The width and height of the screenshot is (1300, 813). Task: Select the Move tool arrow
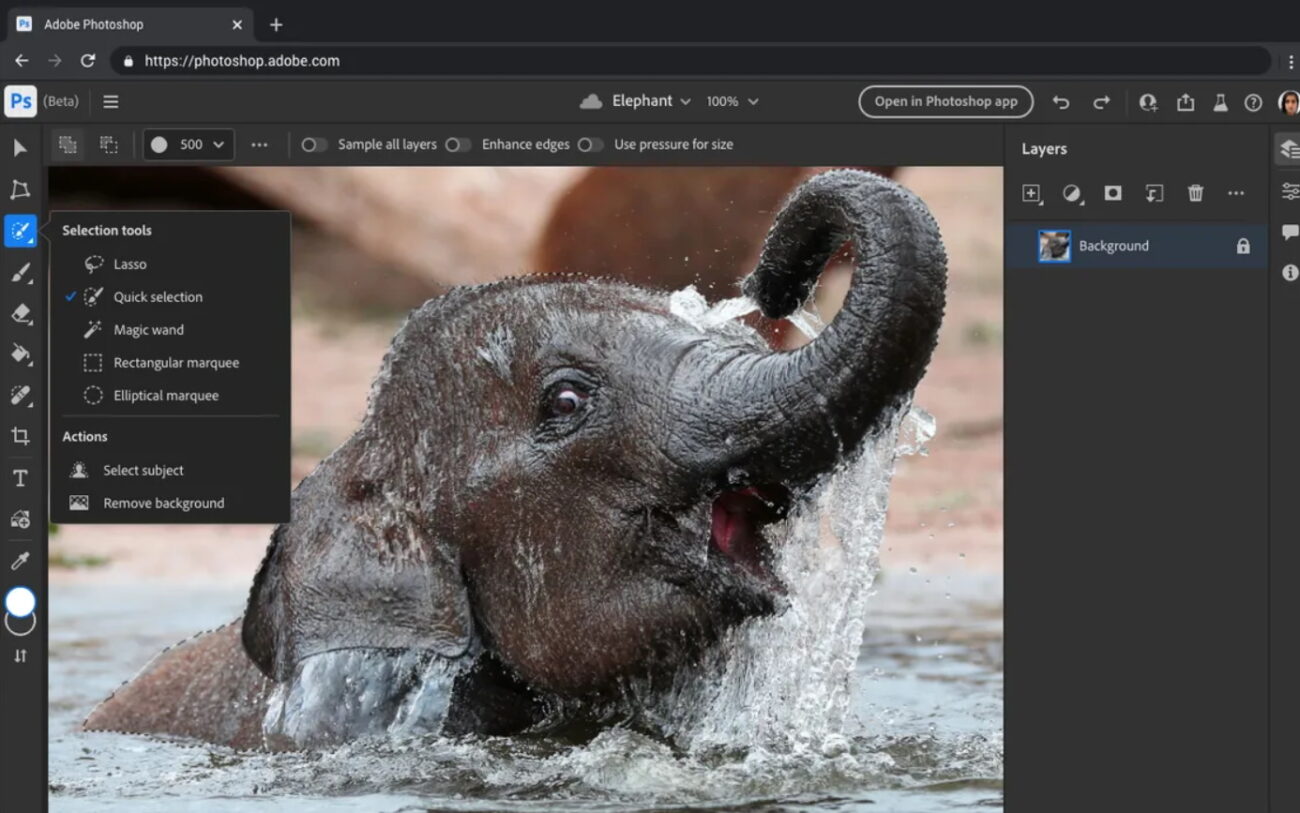pos(20,148)
